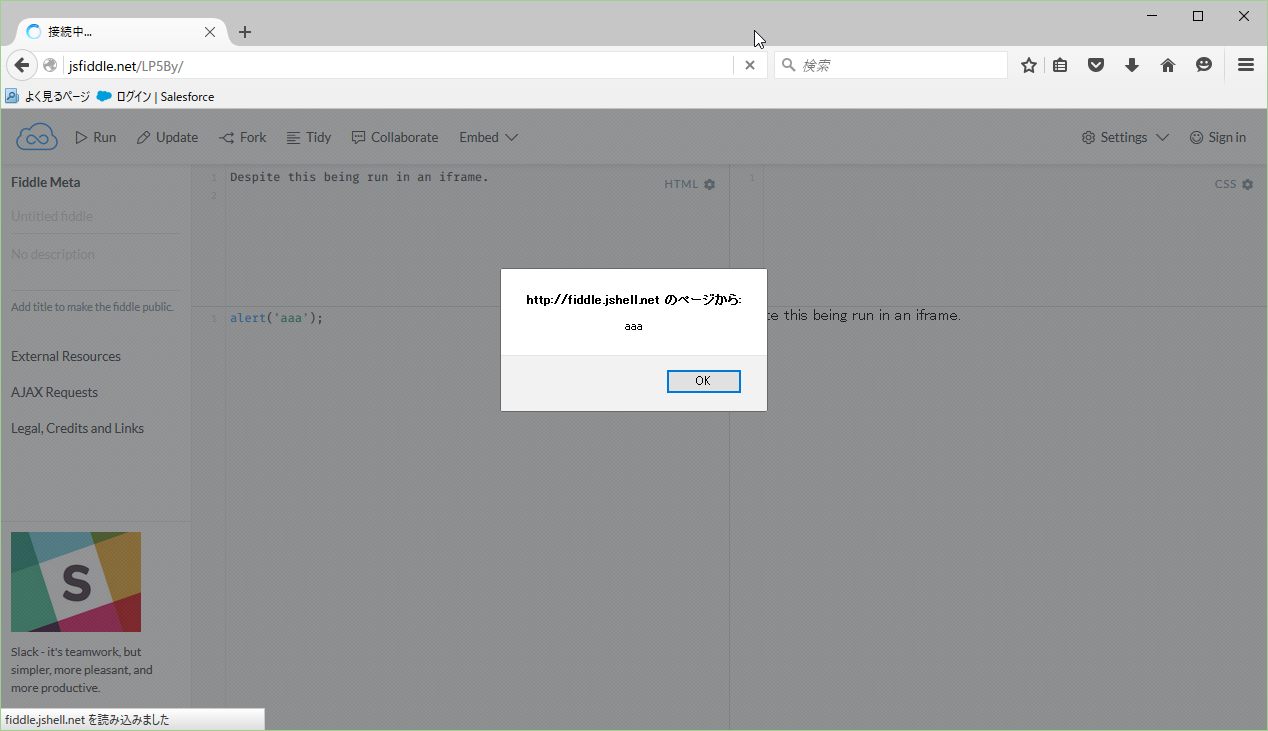Viewport: 1268px width, 731px height.
Task: Open the Firefox hamburger menu
Action: click(1245, 65)
